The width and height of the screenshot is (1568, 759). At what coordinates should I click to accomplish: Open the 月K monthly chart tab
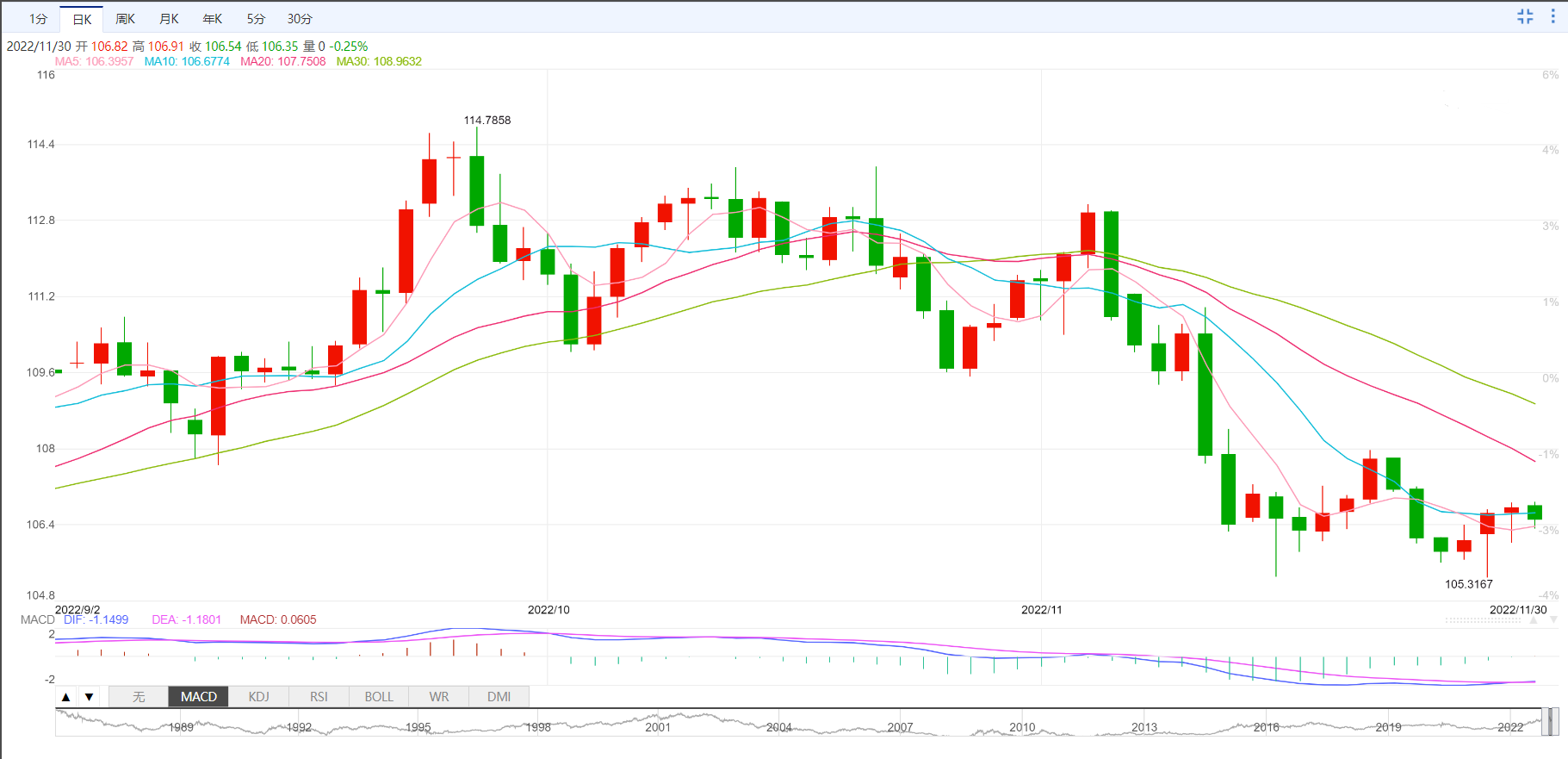click(x=170, y=19)
